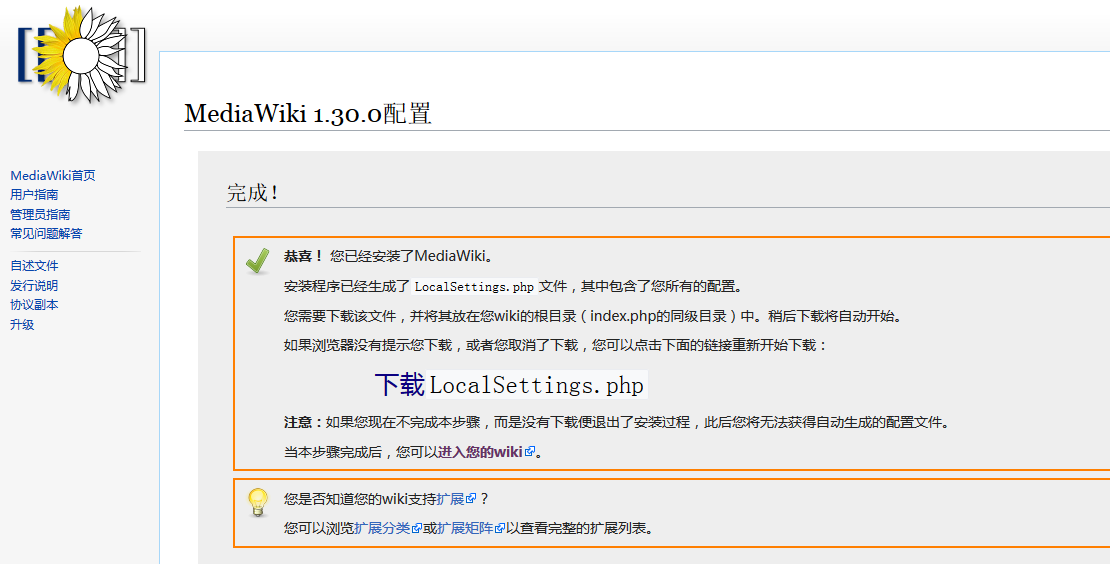Click the MediaWiki 1.30.0配置 heading

[308, 114]
